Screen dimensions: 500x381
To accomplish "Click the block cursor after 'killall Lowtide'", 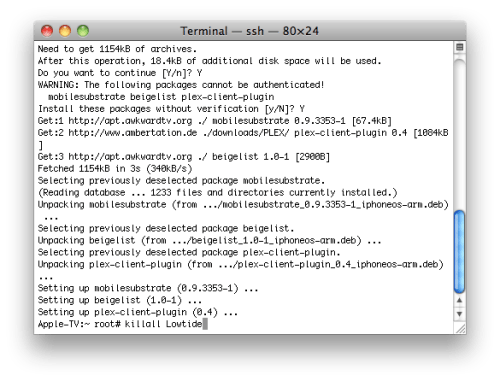I will click(205, 324).
